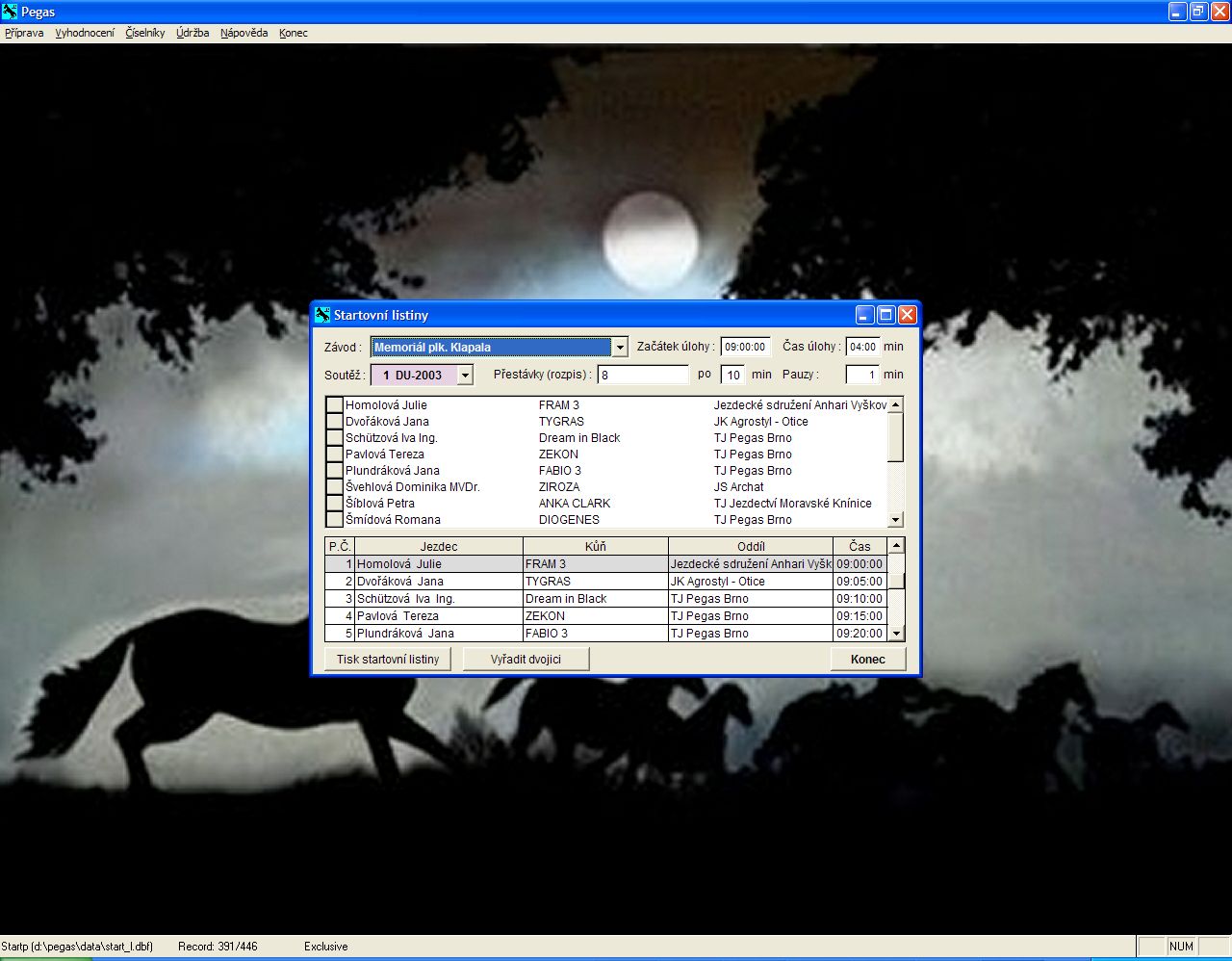Open the Vyhodnocení menu
This screenshot has height=961, width=1232.
click(85, 33)
